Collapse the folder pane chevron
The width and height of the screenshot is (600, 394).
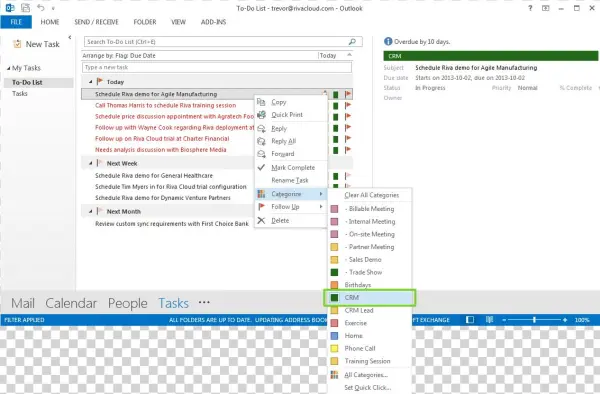tap(70, 37)
